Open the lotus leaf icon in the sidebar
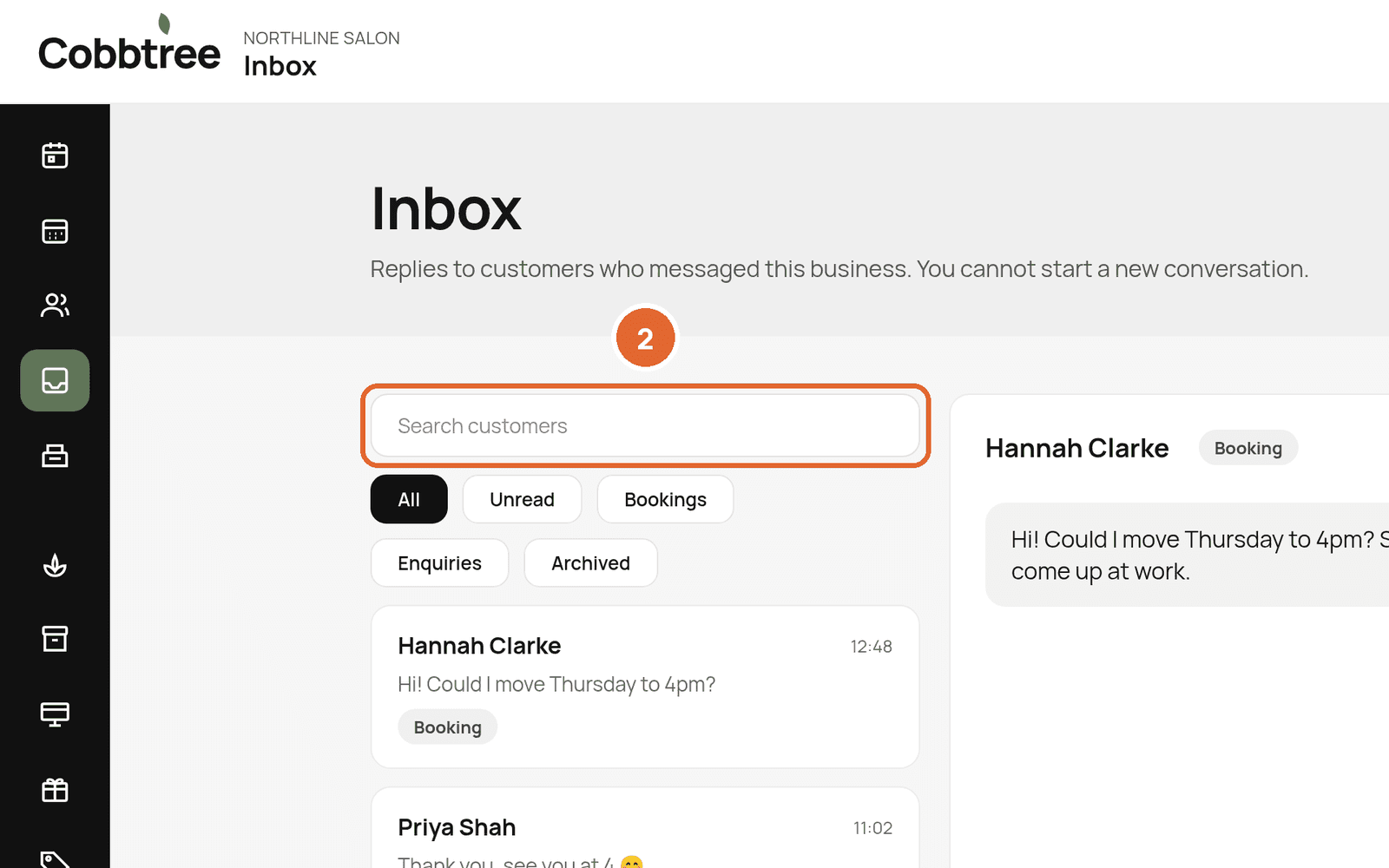The image size is (1389, 868). (55, 565)
